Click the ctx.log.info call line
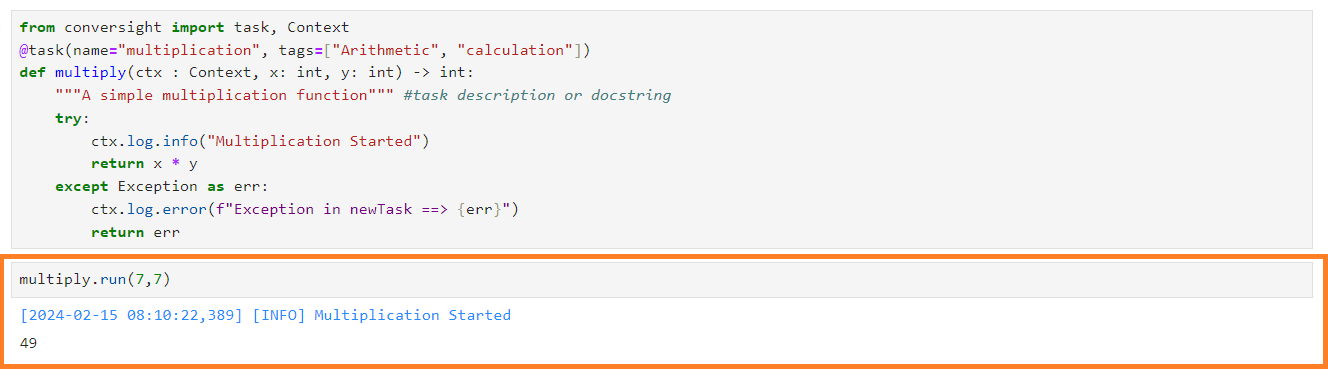Image resolution: width=1328 pixels, height=371 pixels. [260, 141]
